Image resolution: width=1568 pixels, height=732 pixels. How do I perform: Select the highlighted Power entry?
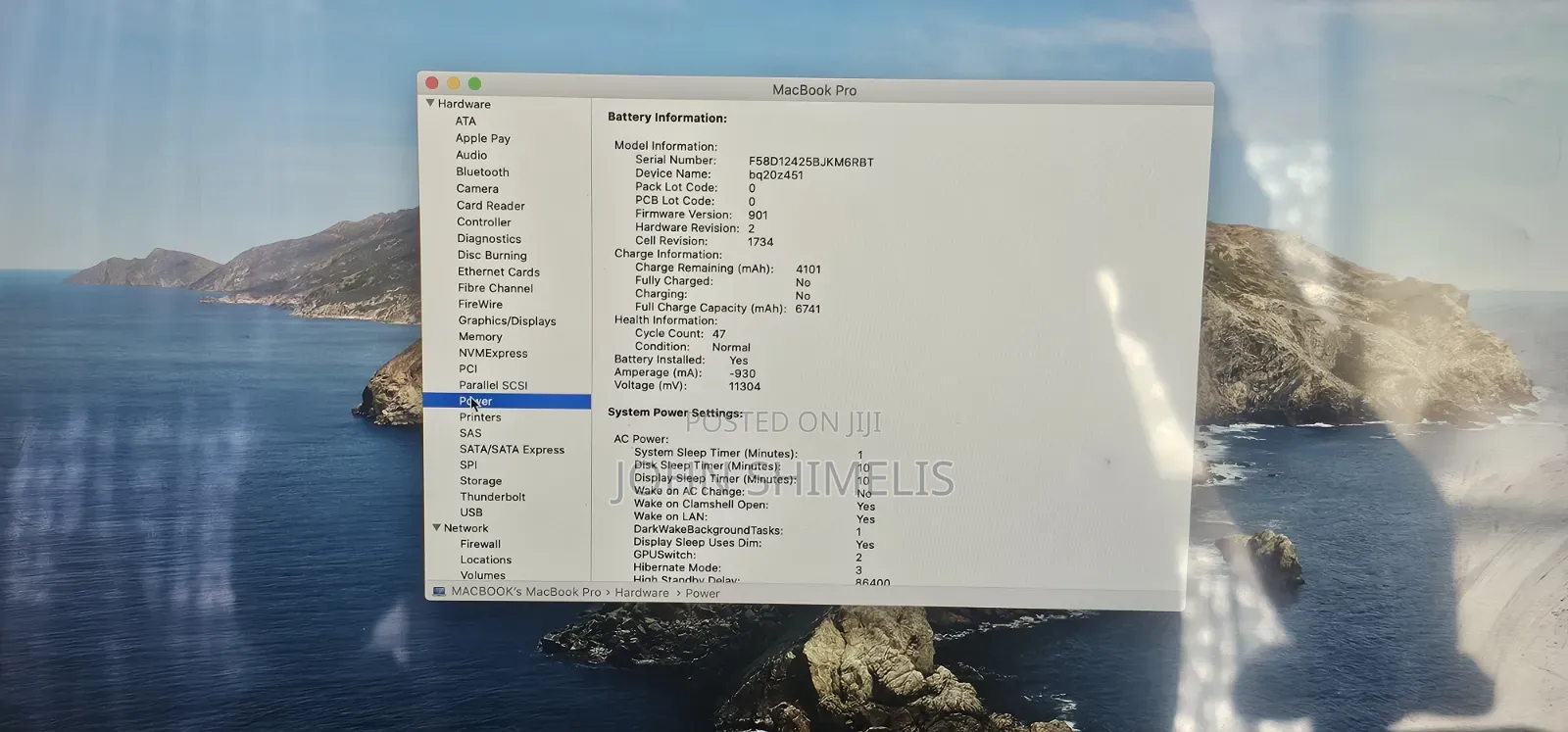tap(508, 401)
